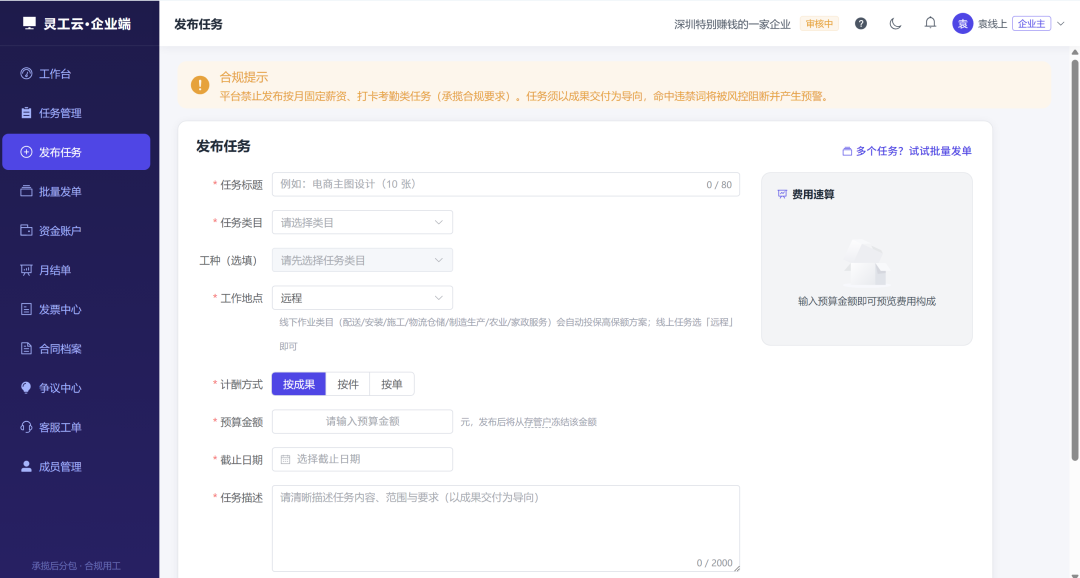Image resolution: width=1080 pixels, height=578 pixels.
Task: Click the 月结单 sidebar icon
Action: 26,270
